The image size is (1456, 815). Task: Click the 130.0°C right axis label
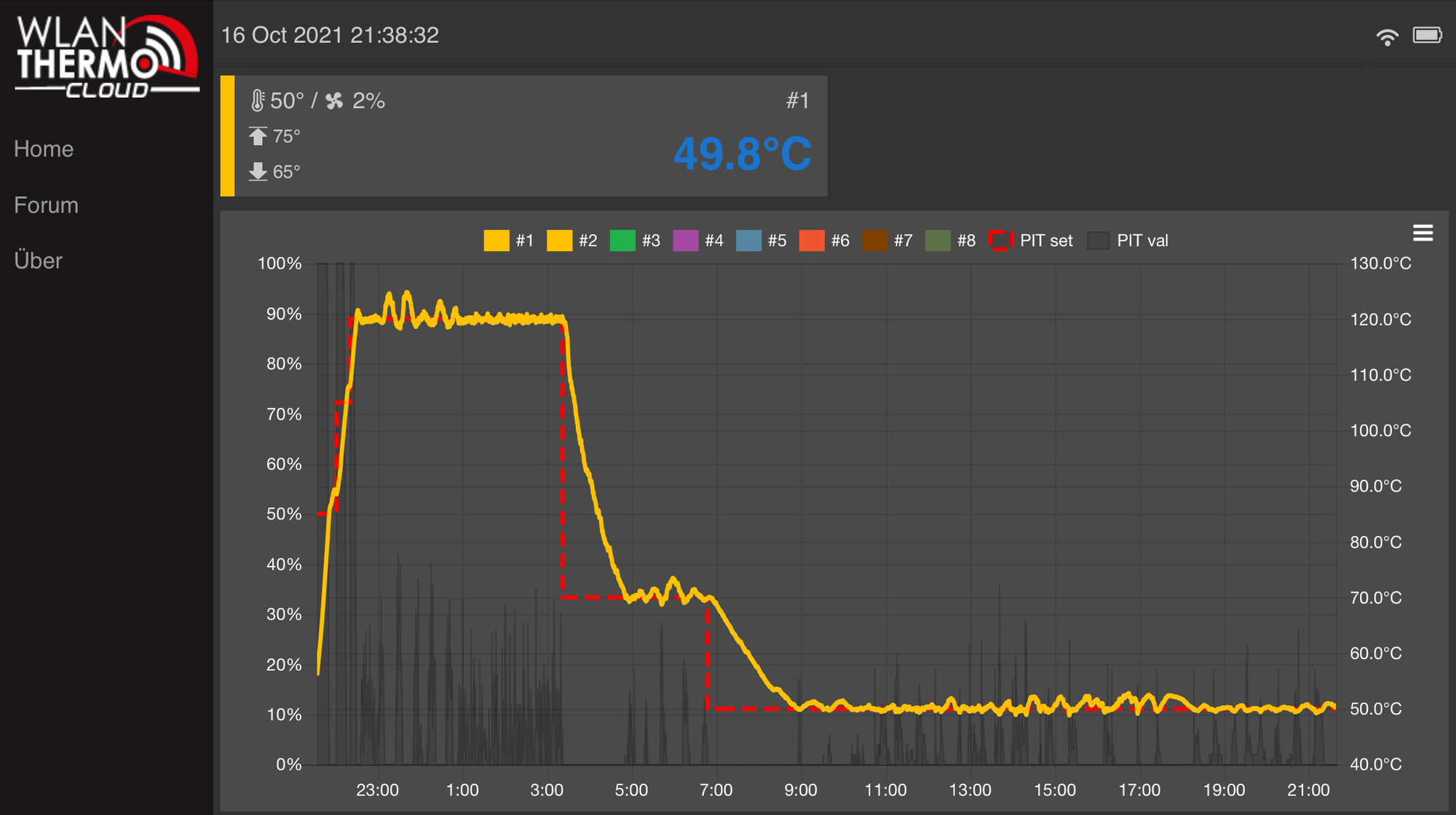1380,264
